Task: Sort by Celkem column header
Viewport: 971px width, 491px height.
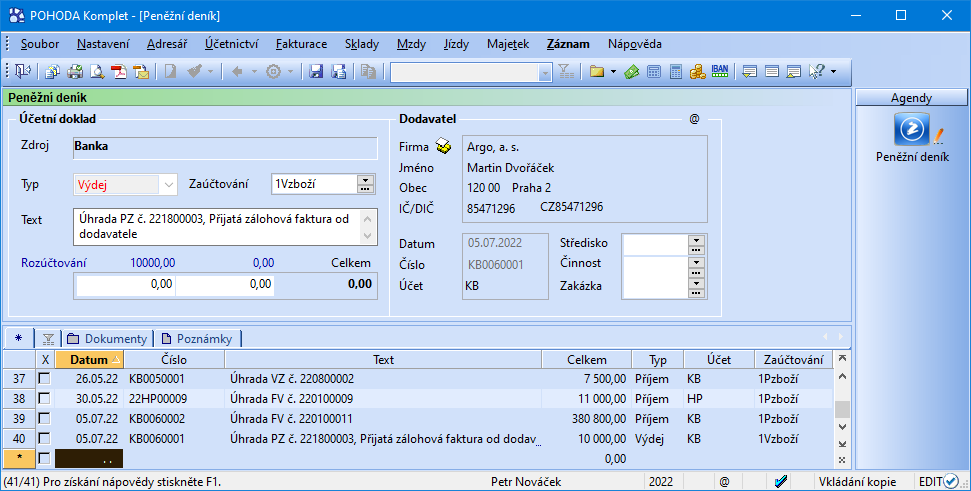Action: [587, 360]
